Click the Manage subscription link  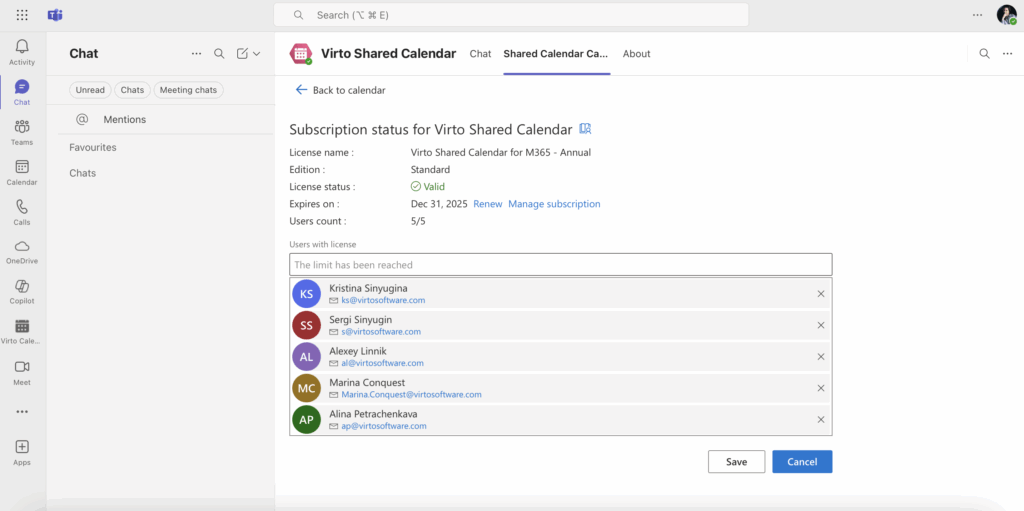[554, 204]
